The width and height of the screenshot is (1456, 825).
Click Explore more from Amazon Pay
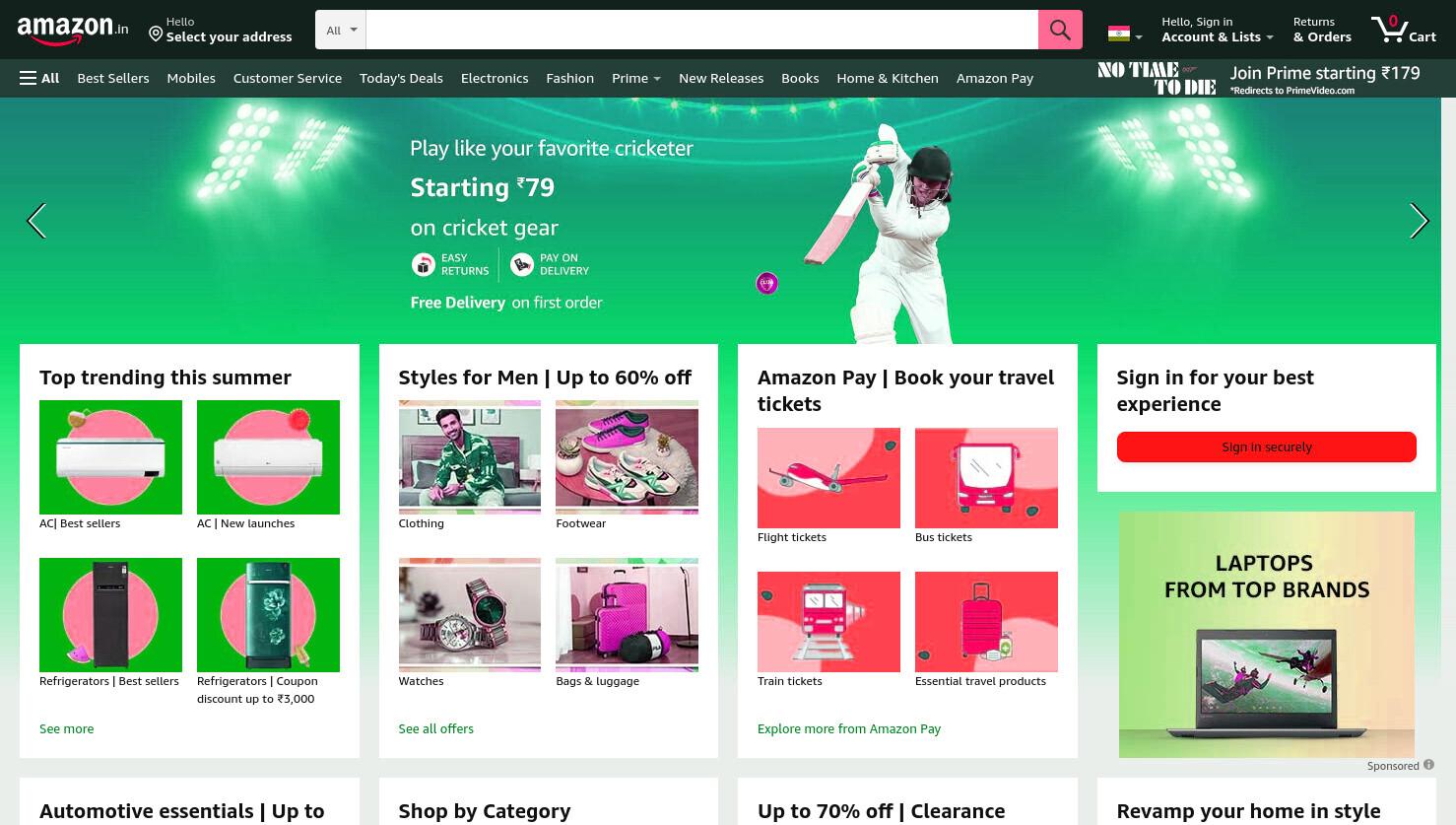tap(849, 728)
